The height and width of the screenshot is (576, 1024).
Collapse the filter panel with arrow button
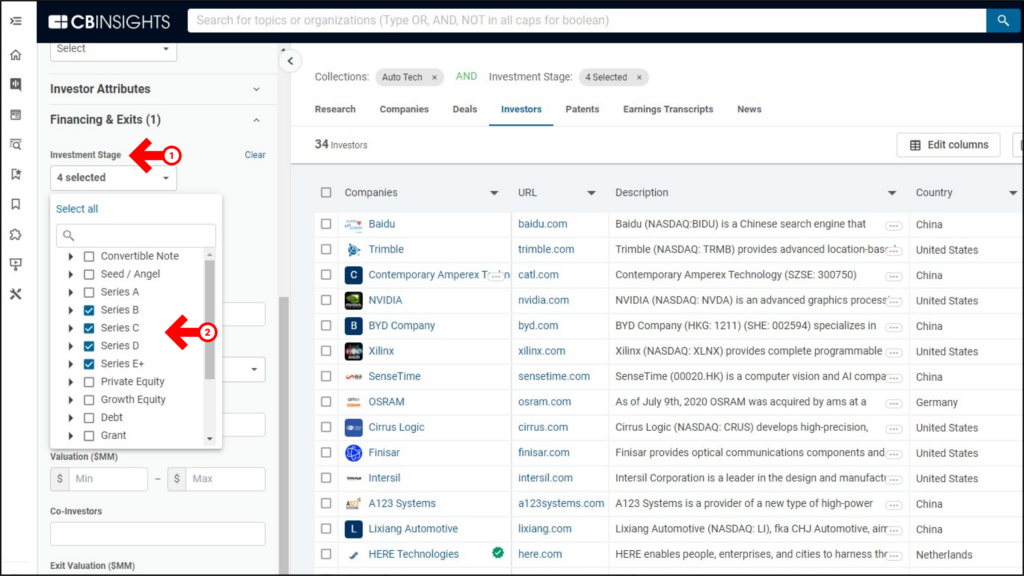(290, 61)
